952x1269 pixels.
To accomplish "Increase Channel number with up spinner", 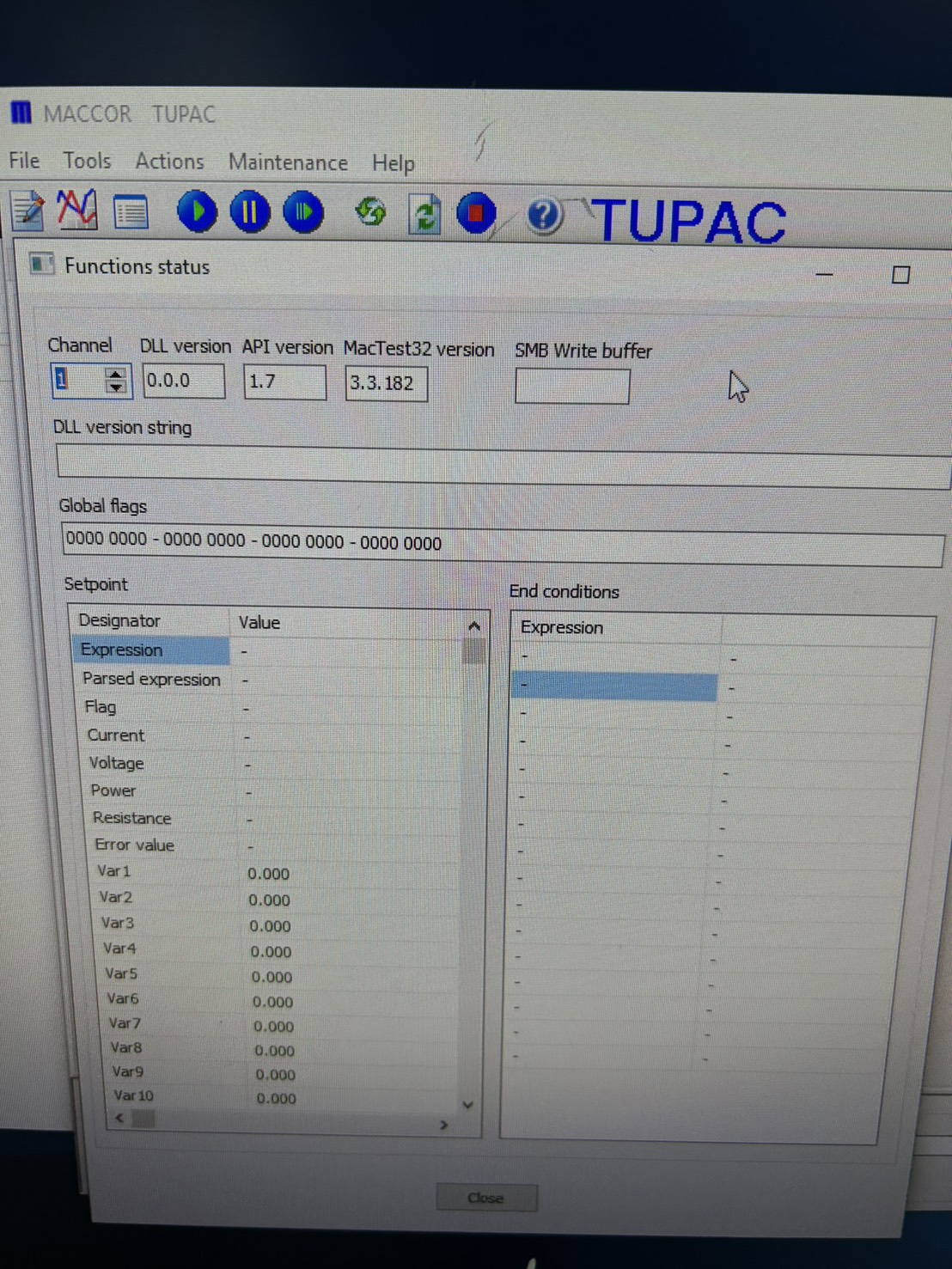I will point(115,373).
